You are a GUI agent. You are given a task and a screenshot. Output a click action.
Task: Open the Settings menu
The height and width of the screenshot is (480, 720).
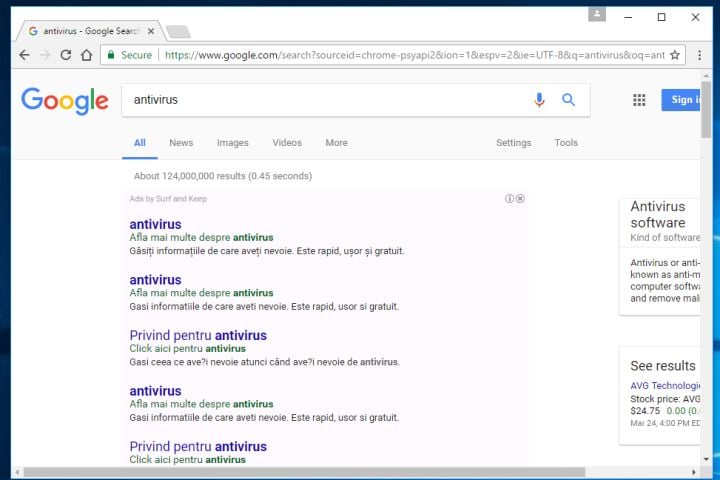513,143
